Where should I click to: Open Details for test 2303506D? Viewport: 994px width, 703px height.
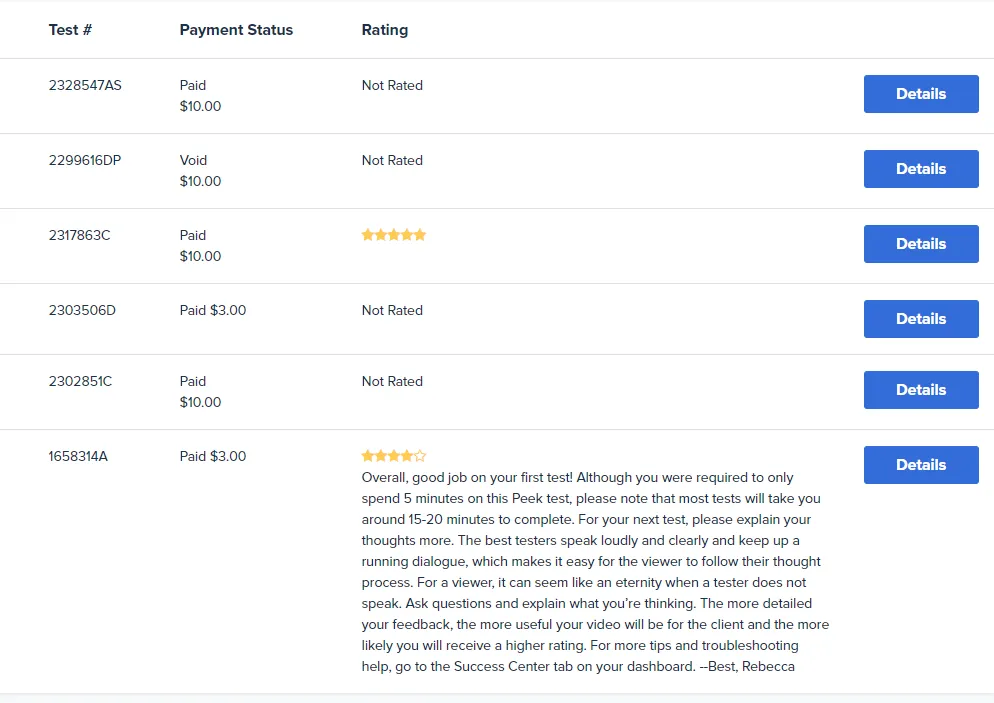tap(920, 318)
